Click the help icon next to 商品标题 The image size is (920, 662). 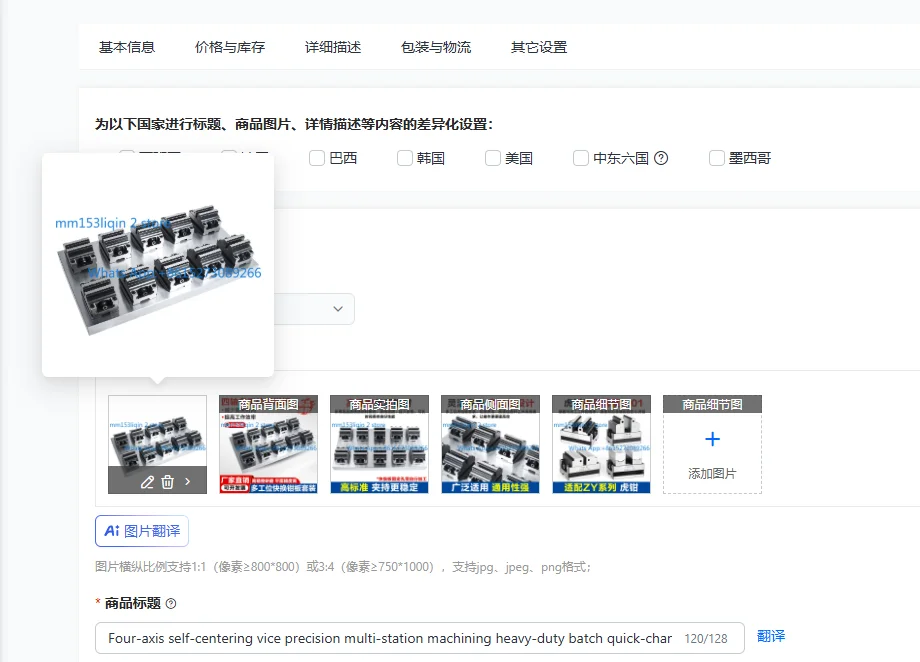tap(171, 603)
